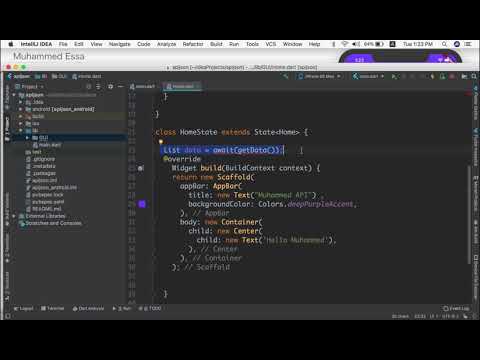Open the Tools menu
Viewport: 480px width, 360px height.
click(x=252, y=44)
